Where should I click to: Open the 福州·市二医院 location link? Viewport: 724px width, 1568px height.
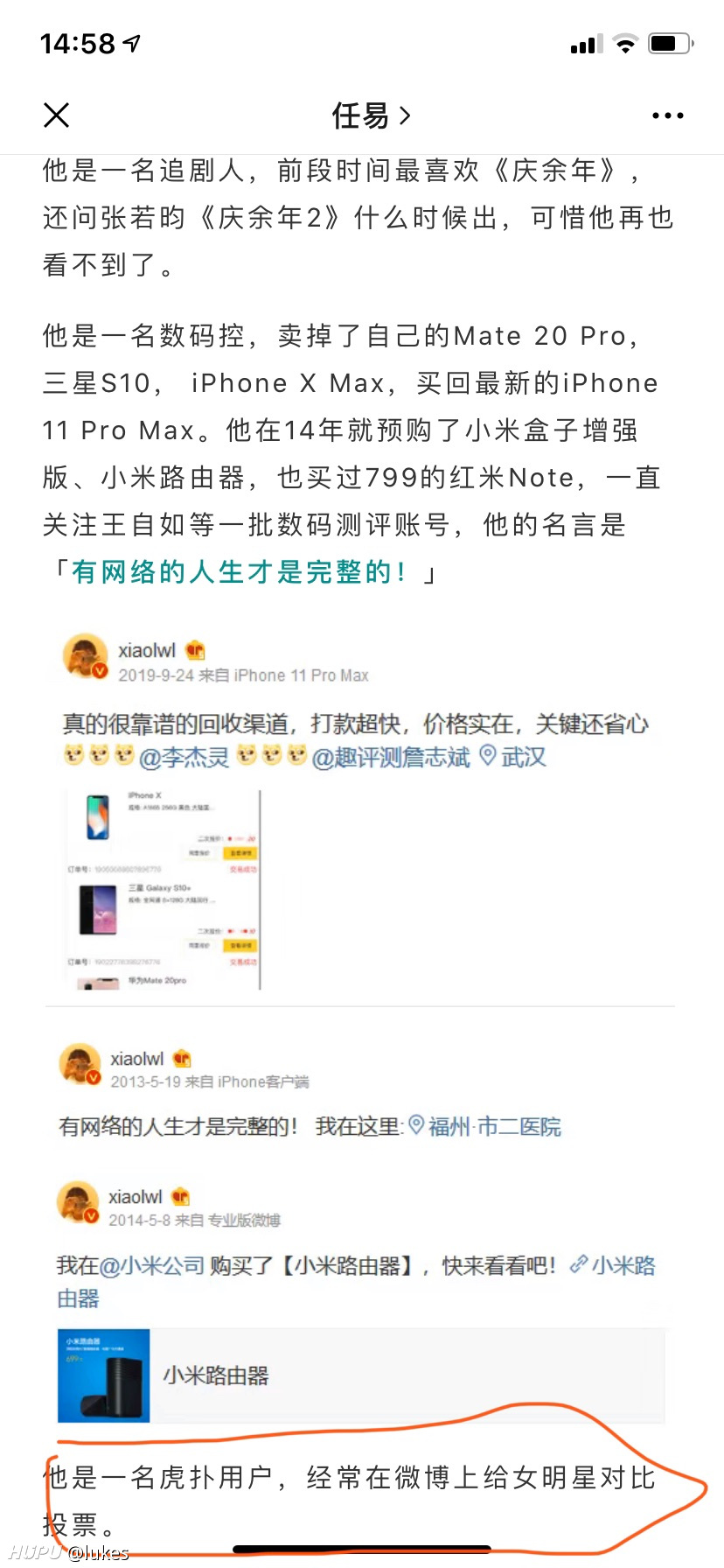485,1126
